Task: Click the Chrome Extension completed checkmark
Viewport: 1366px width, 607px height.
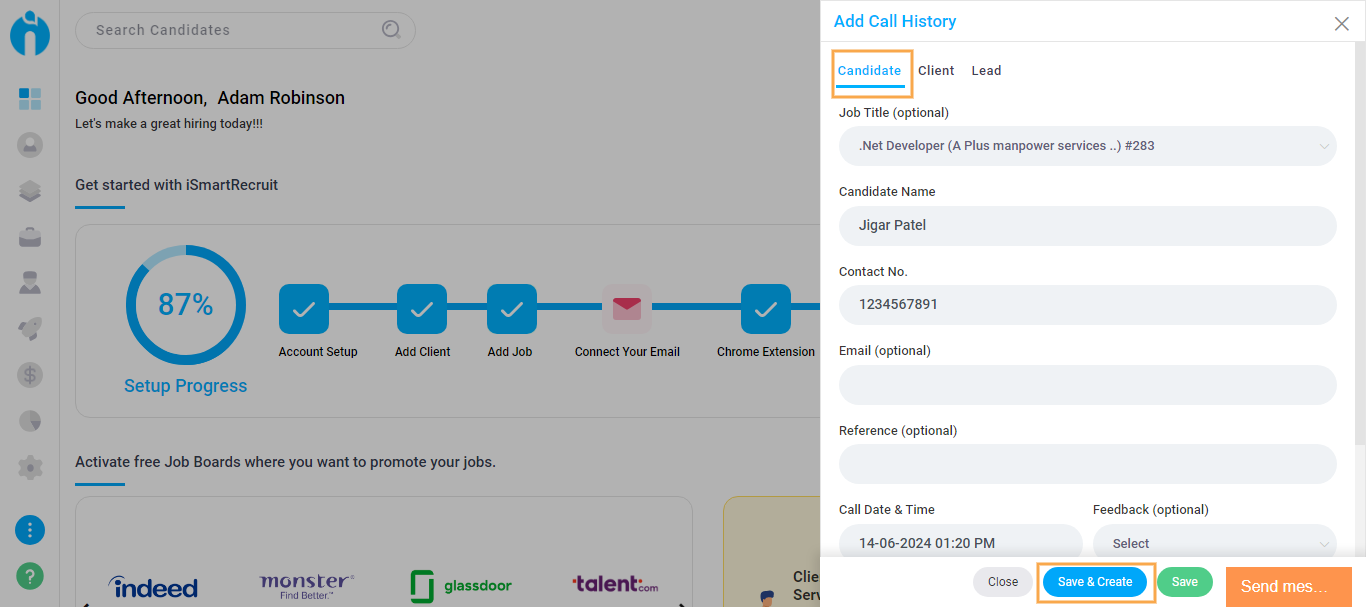Action: click(766, 309)
